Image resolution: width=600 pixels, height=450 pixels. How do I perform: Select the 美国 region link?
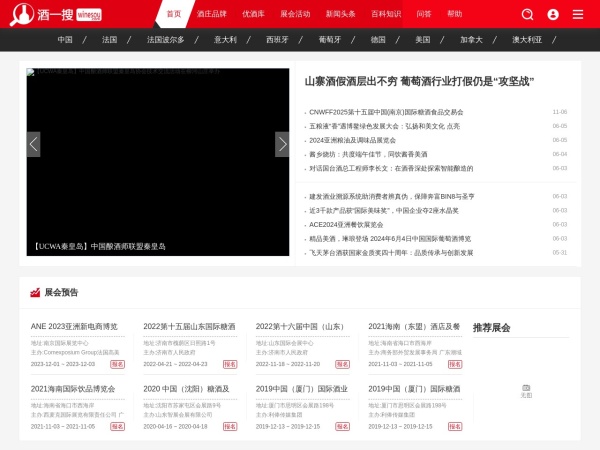(x=423, y=39)
